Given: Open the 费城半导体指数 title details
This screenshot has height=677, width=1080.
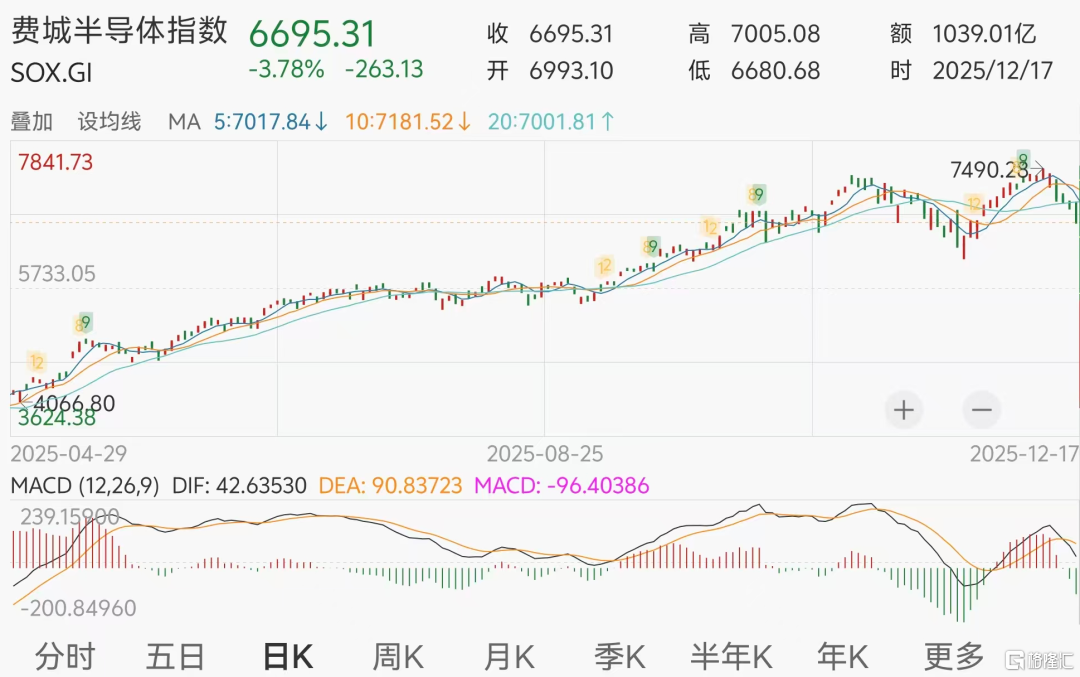Looking at the screenshot, I should 119,31.
